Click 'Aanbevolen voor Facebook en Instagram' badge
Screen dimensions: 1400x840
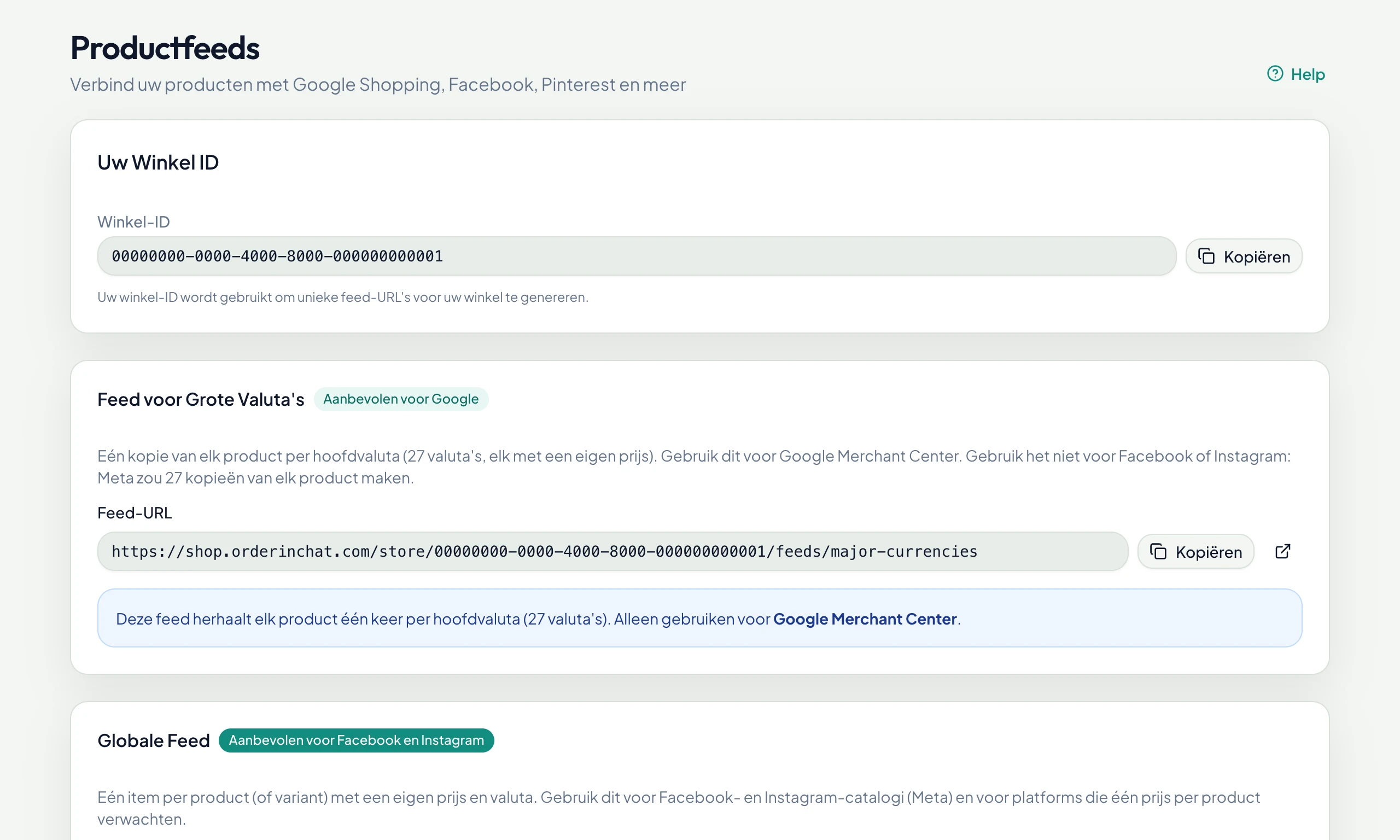(x=356, y=740)
